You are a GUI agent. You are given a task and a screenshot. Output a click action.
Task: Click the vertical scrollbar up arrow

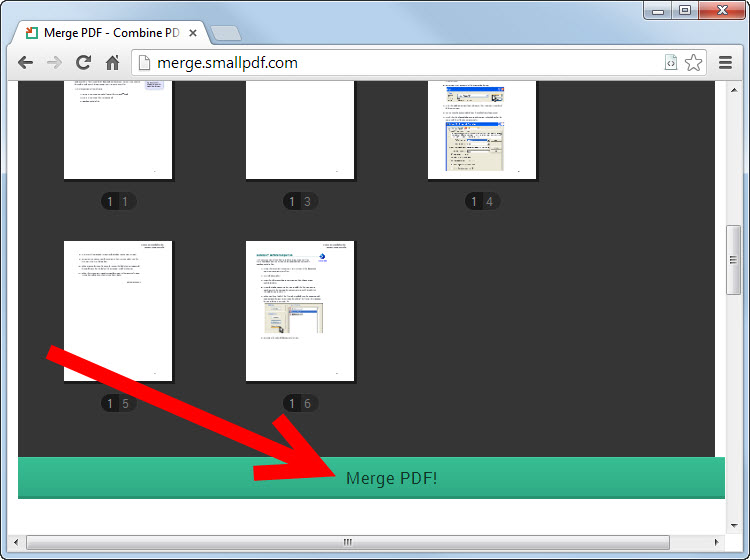pyautogui.click(x=734, y=90)
